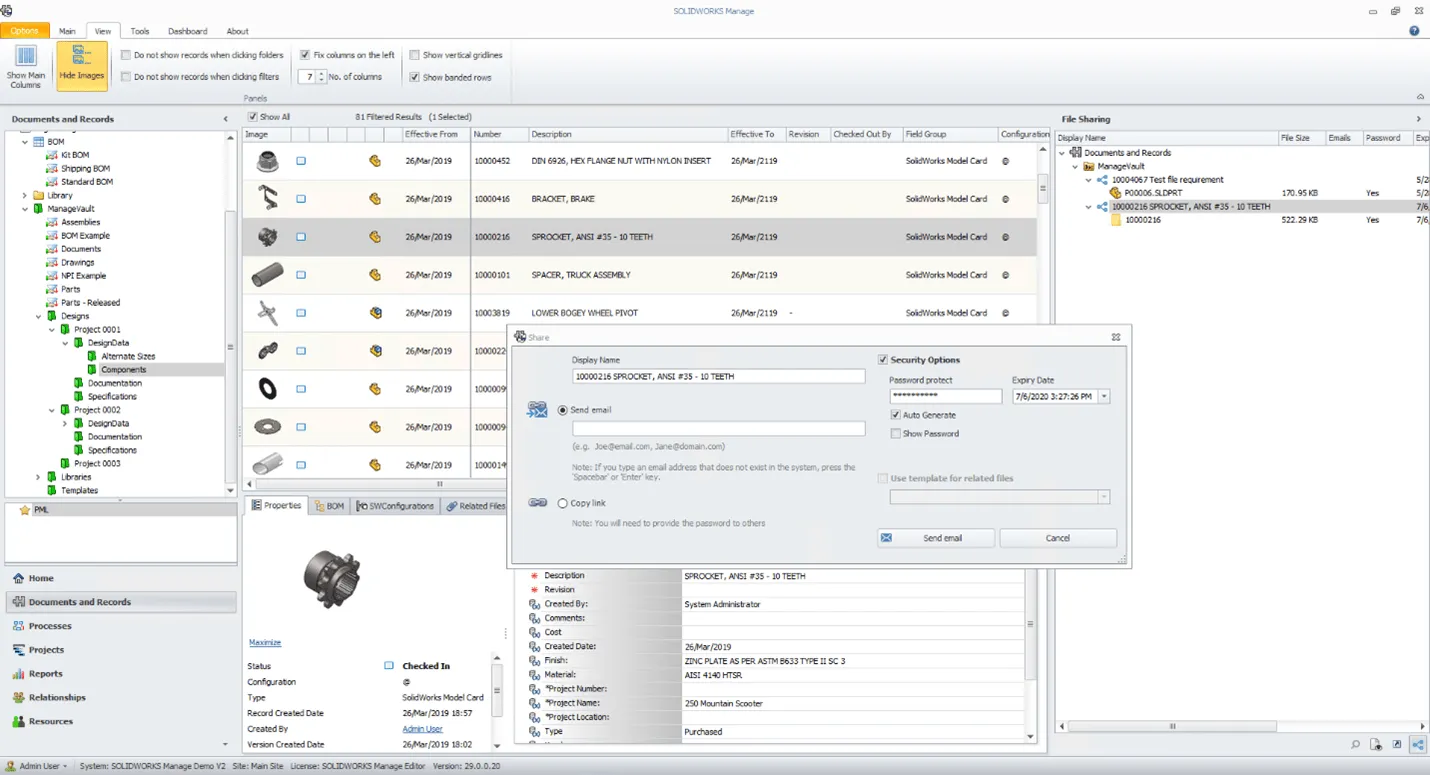1430x775 pixels.
Task: Select the Copy link radio button
Action: [561, 503]
